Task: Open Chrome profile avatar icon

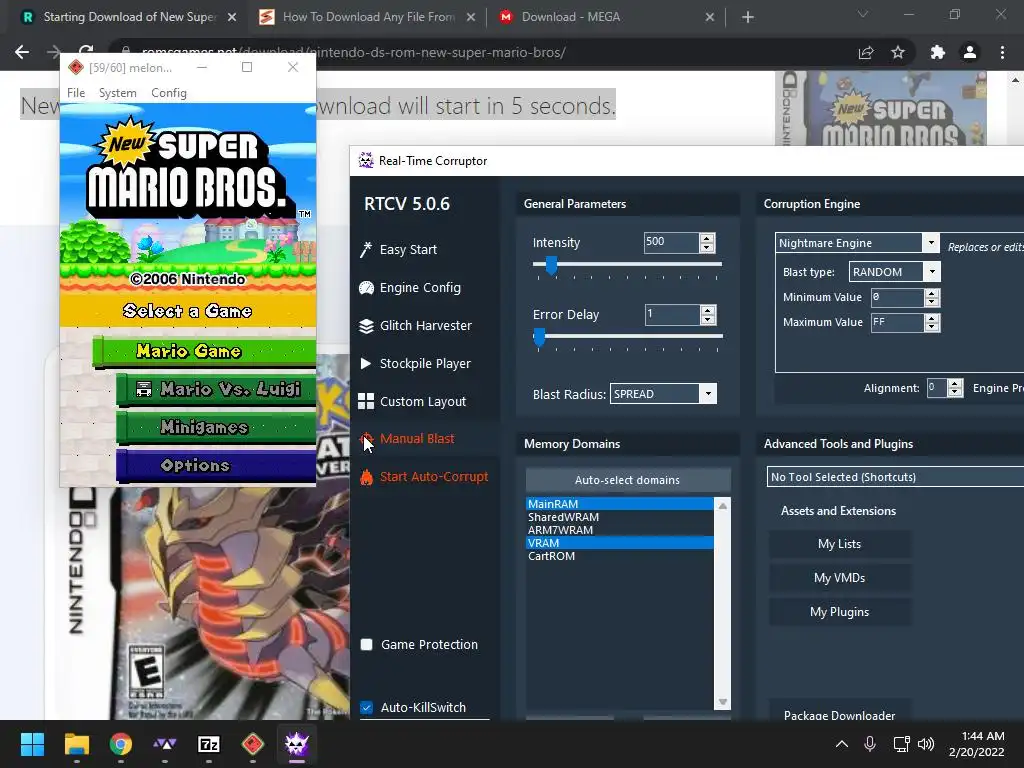Action: click(970, 53)
